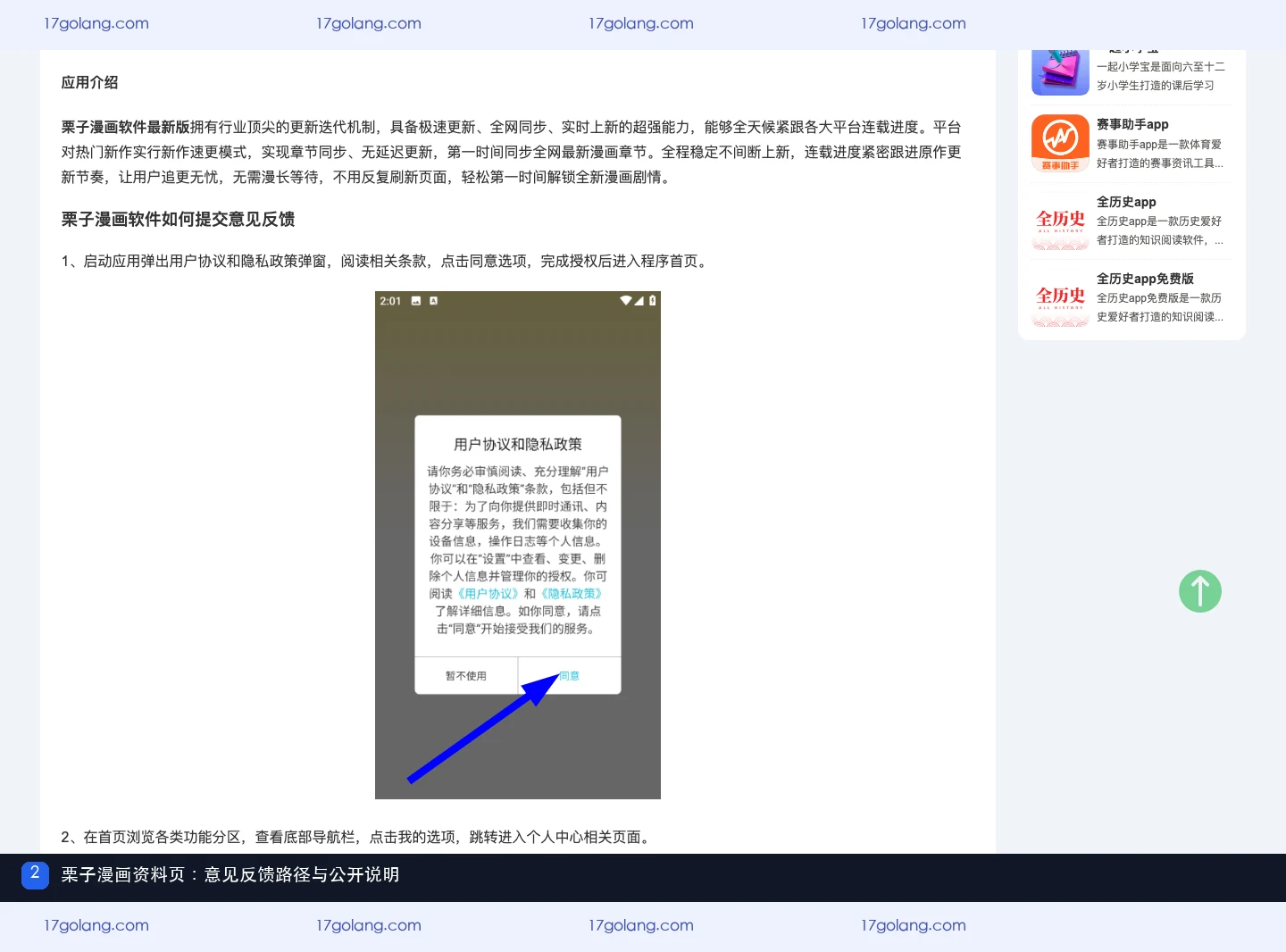Open the 赛事助手 orange app icon

(1060, 143)
